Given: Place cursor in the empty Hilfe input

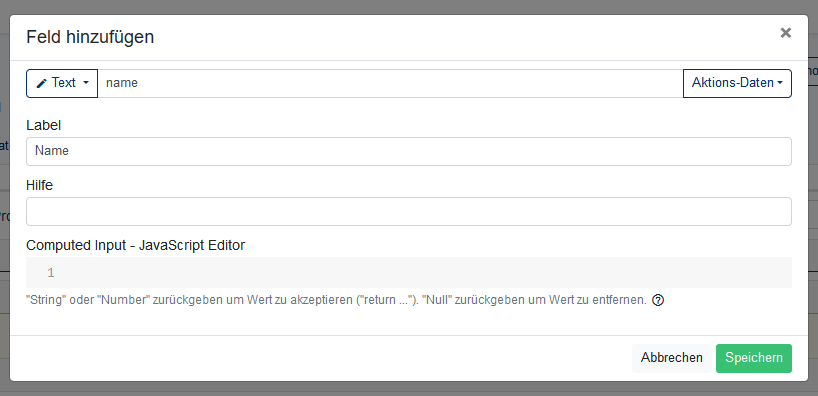Looking at the screenshot, I should (x=409, y=211).
